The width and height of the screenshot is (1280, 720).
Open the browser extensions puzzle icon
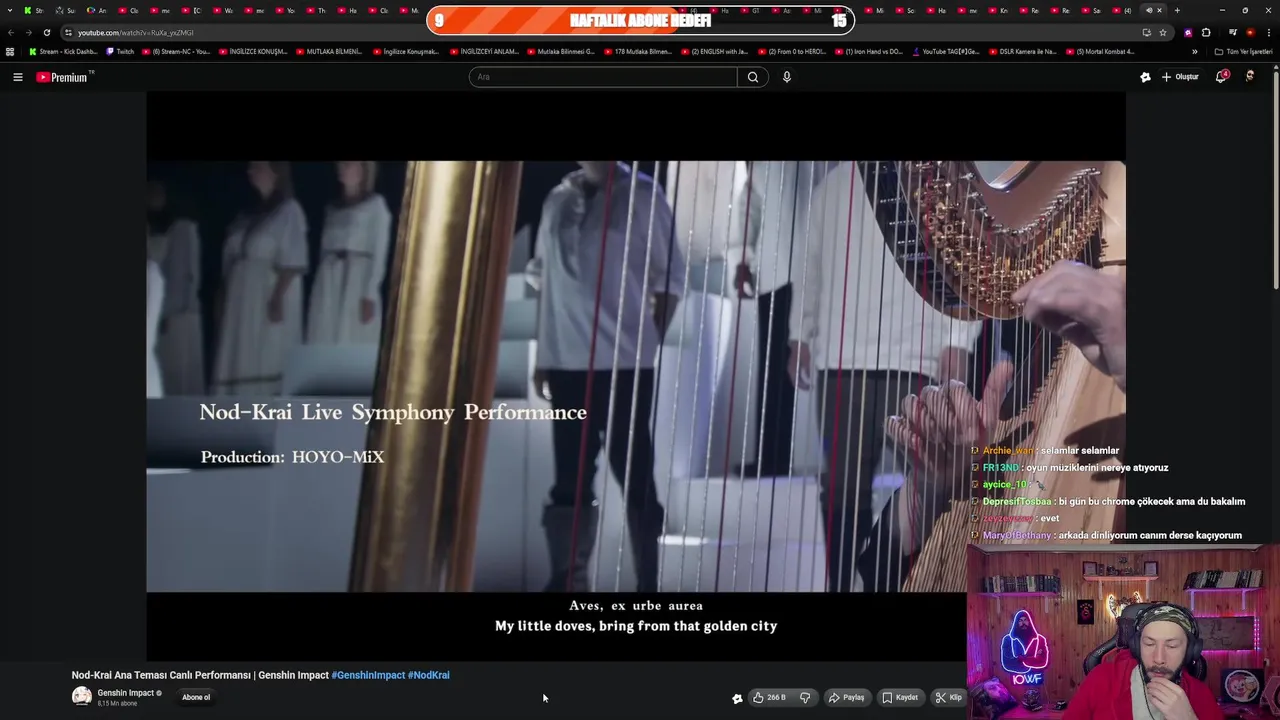pyautogui.click(x=1206, y=32)
